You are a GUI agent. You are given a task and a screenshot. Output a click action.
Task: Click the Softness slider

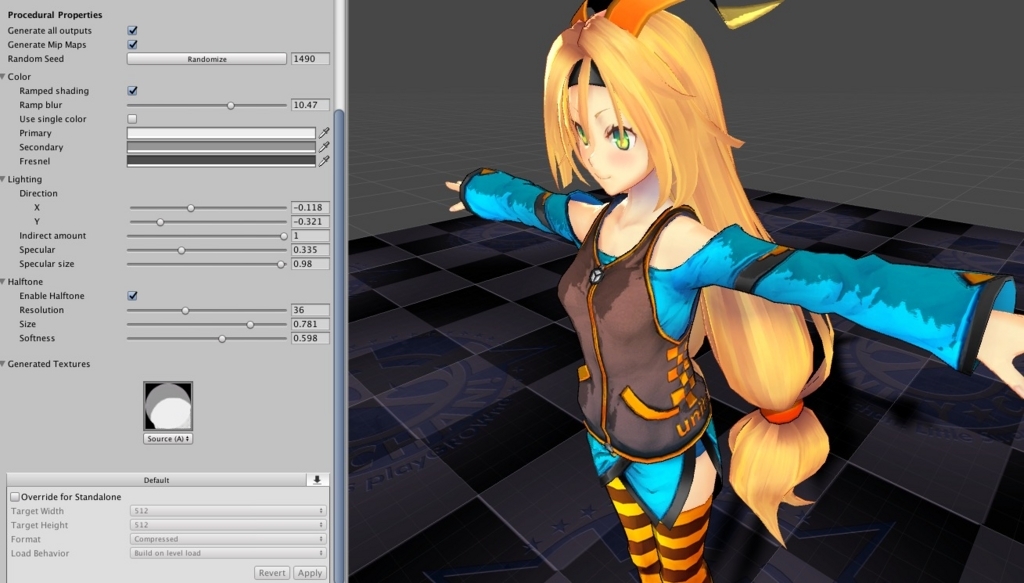206,339
